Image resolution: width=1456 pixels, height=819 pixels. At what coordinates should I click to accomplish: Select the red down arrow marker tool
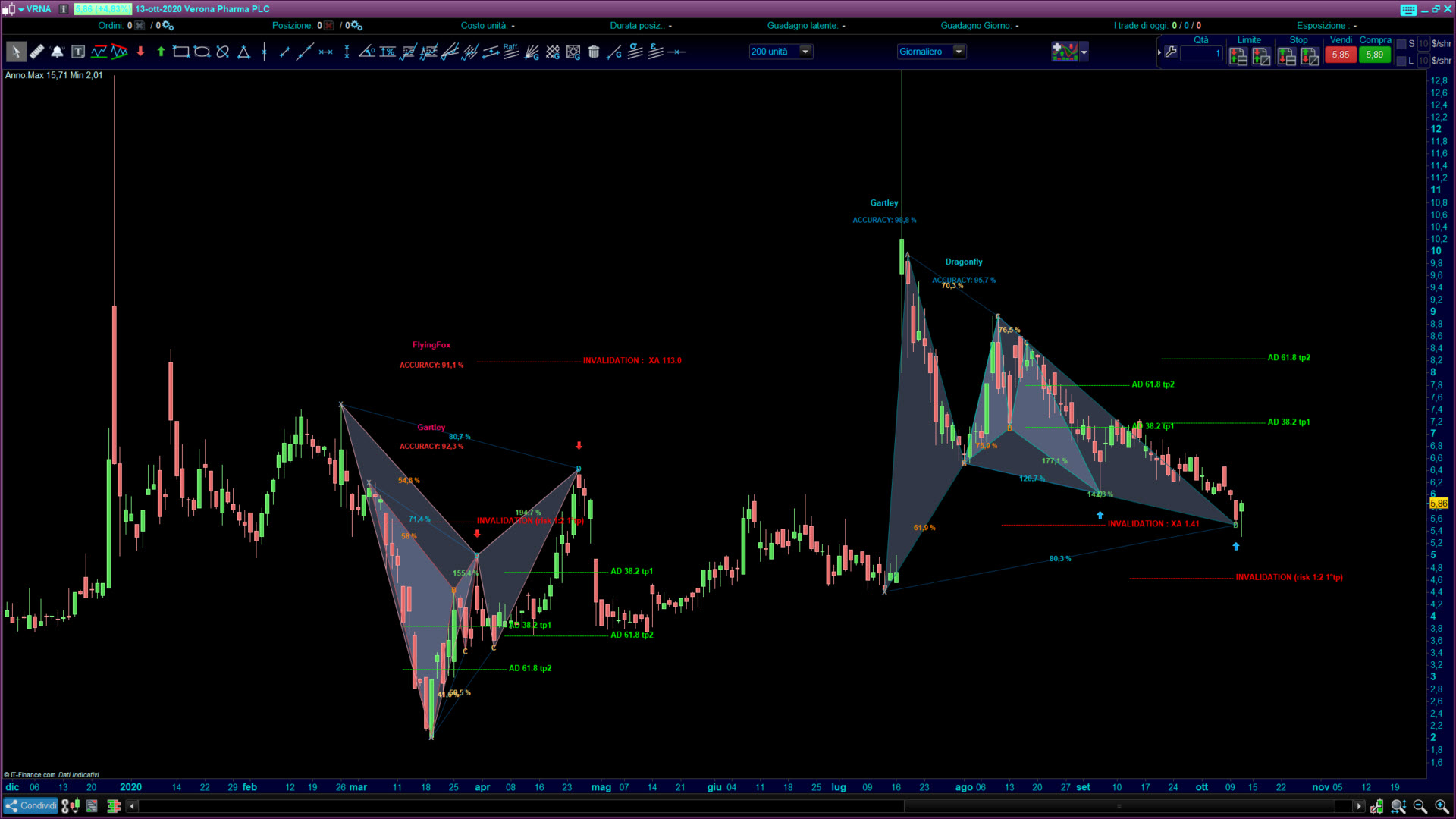click(140, 52)
